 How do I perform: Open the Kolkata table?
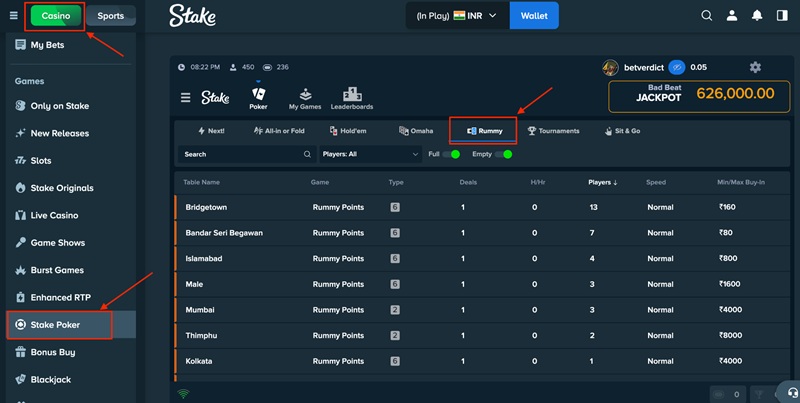tap(483, 361)
